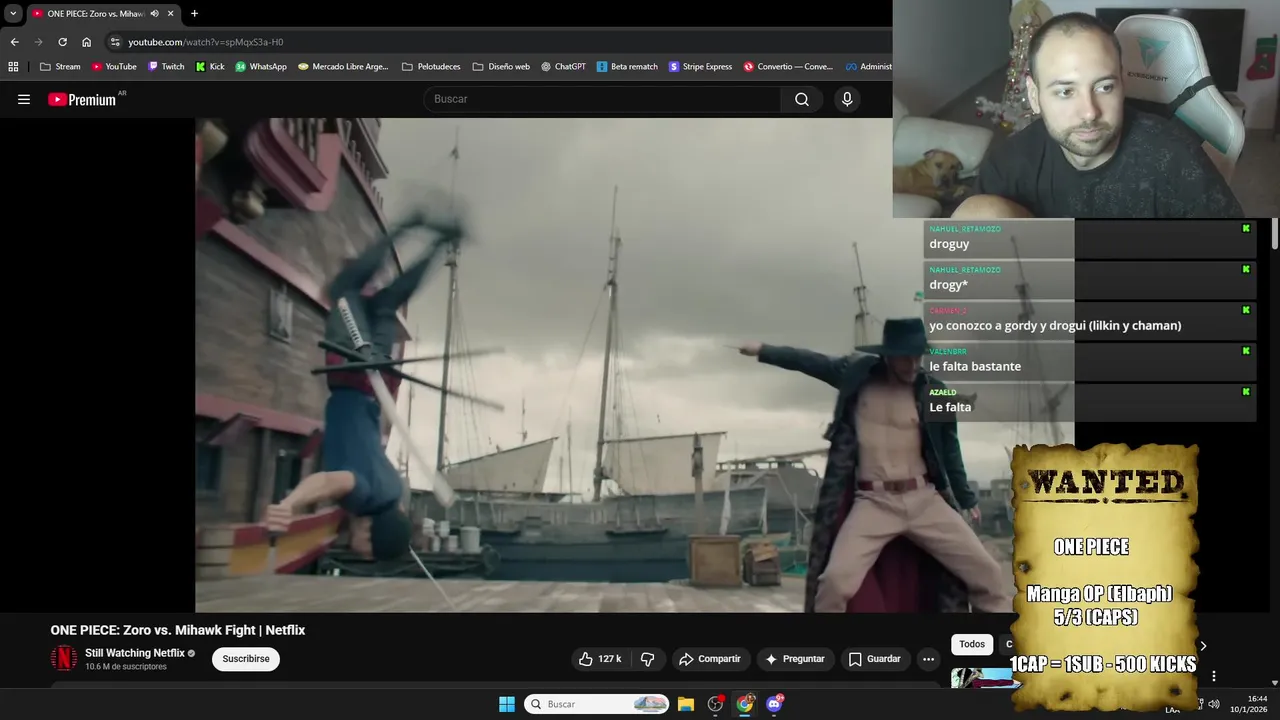Image resolution: width=1280 pixels, height=720 pixels.
Task: Click the green icon next to droguy message
Action: 1246,229
